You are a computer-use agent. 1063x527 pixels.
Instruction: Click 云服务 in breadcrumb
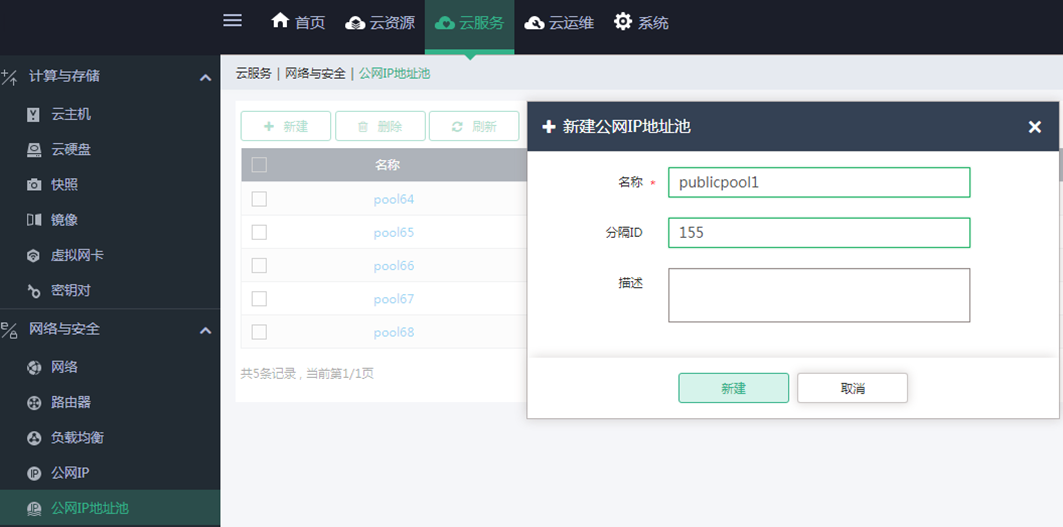[254, 73]
